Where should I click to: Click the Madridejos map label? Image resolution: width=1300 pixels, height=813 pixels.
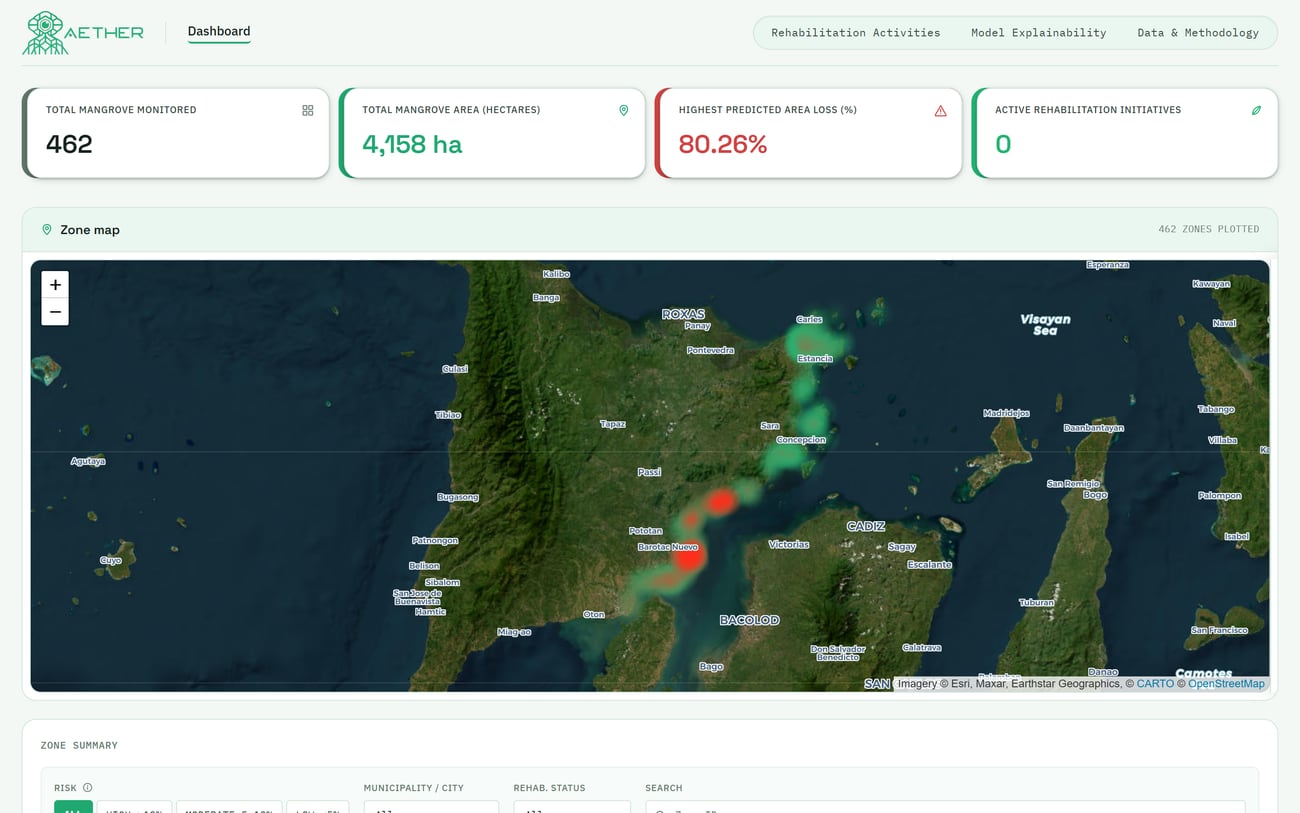point(1006,413)
